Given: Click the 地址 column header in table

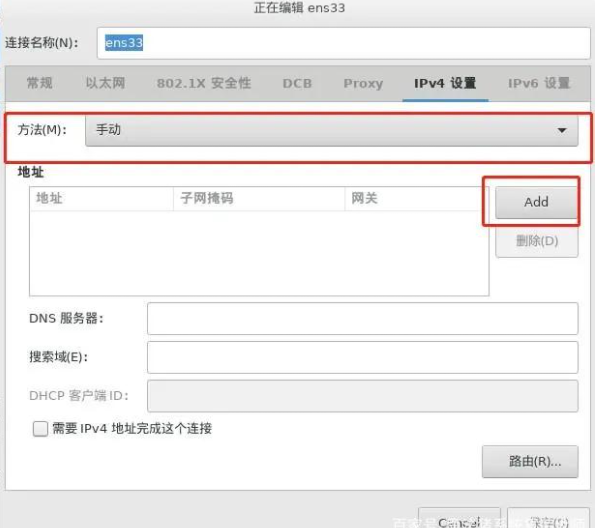Looking at the screenshot, I should coord(101,198).
